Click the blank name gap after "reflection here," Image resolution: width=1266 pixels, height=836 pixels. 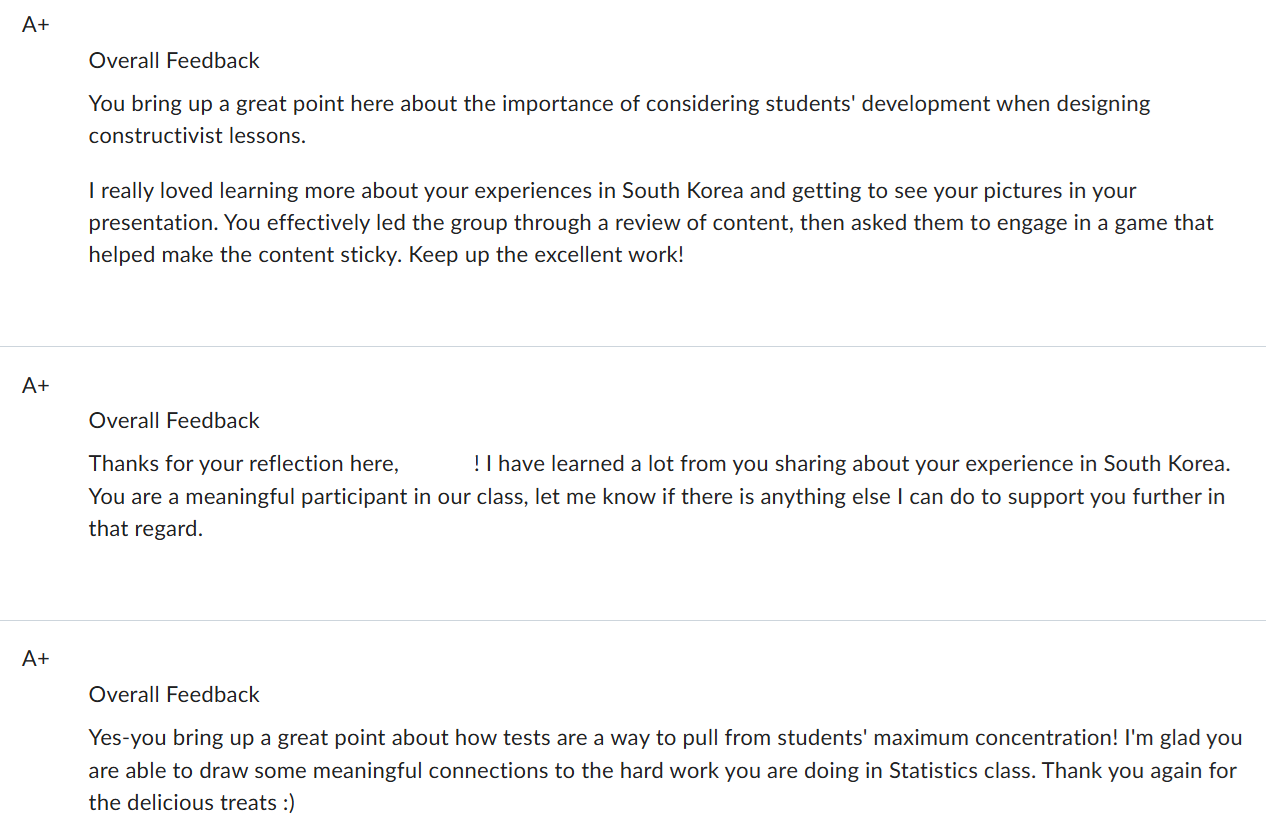click(x=436, y=464)
